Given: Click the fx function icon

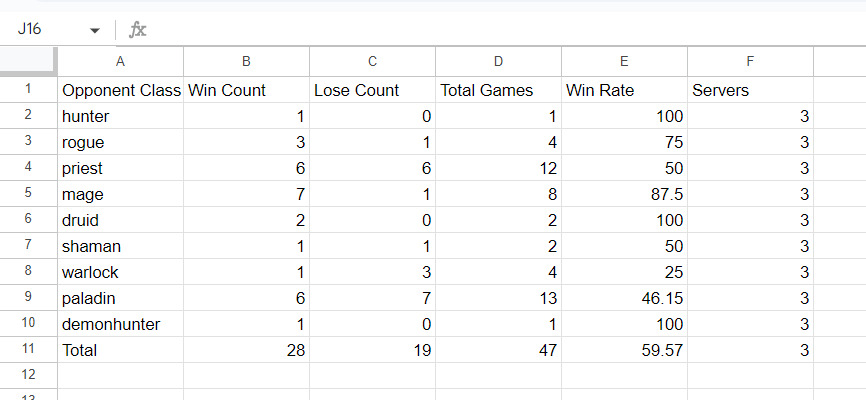Looking at the screenshot, I should pyautogui.click(x=138, y=30).
